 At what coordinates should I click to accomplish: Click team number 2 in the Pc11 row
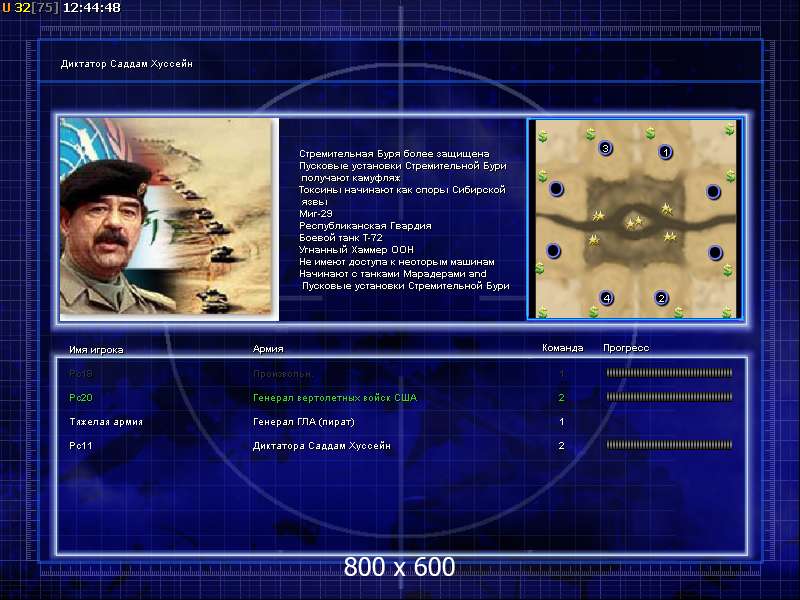click(x=561, y=445)
